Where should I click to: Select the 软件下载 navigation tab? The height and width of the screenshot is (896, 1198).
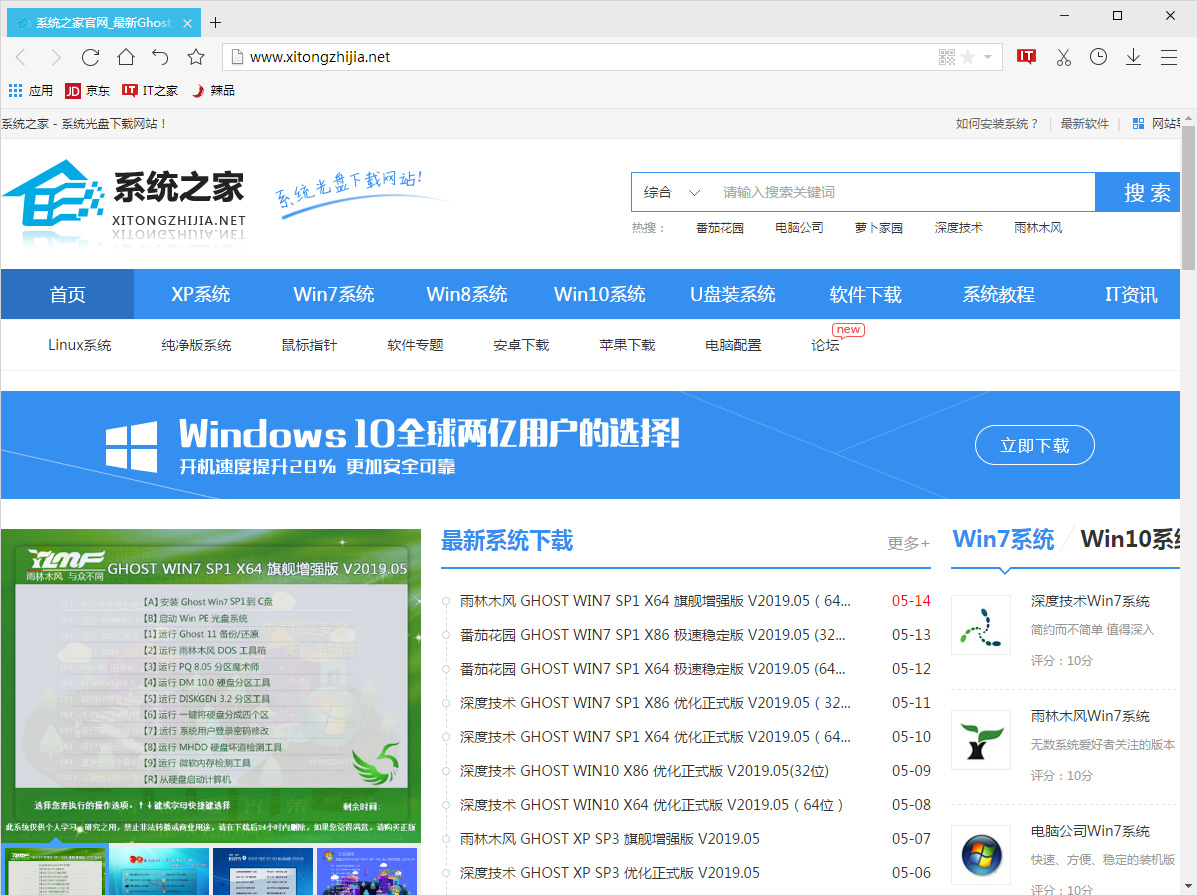(x=866, y=294)
